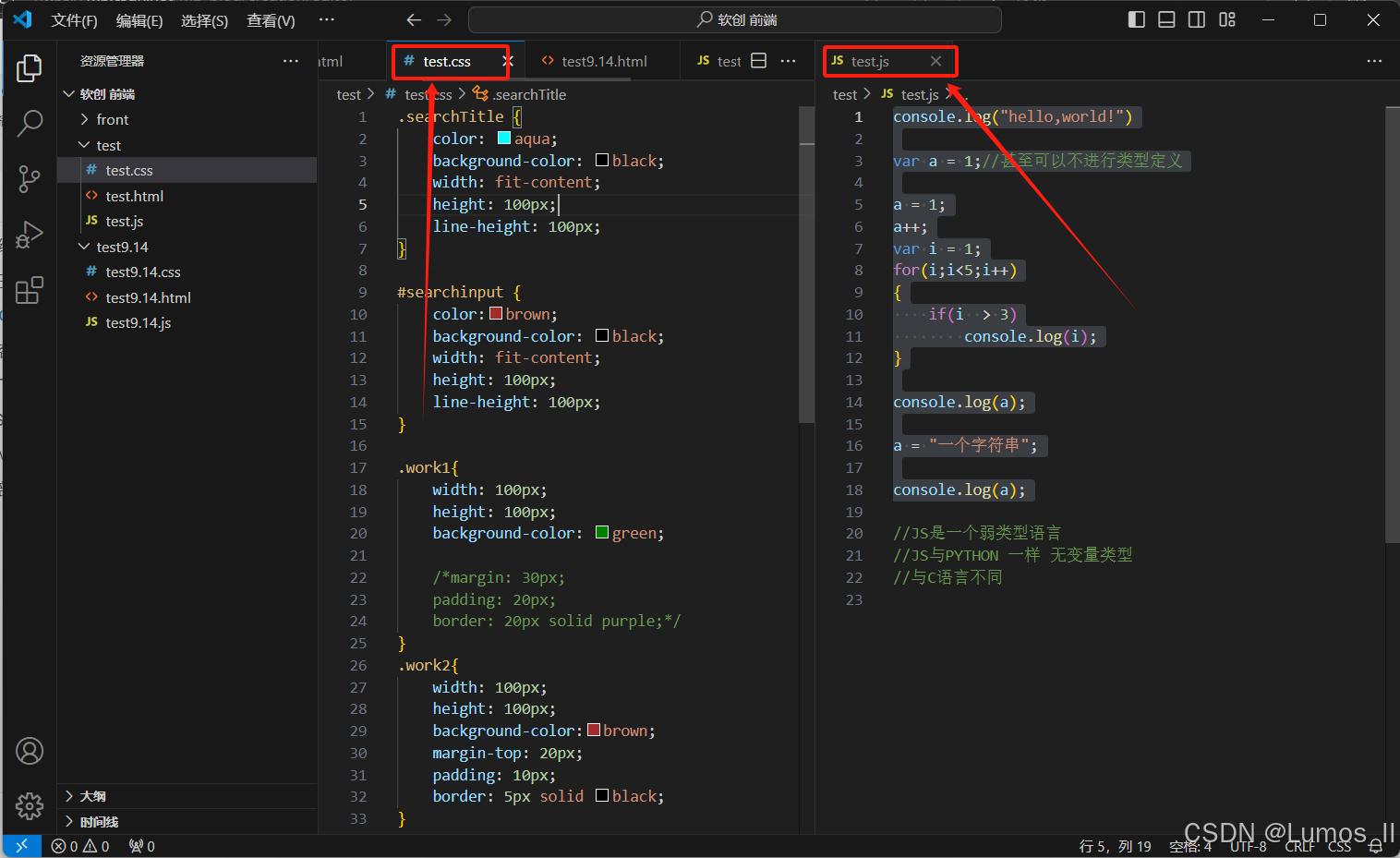Viewport: 1400px width, 858px height.
Task: Open explorer panel more actions menu
Action: click(291, 61)
